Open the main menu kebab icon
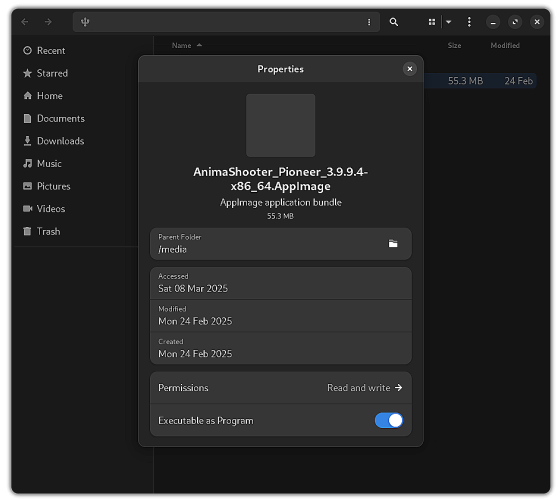Image resolution: width=560 pixels, height=500 pixels. click(469, 22)
